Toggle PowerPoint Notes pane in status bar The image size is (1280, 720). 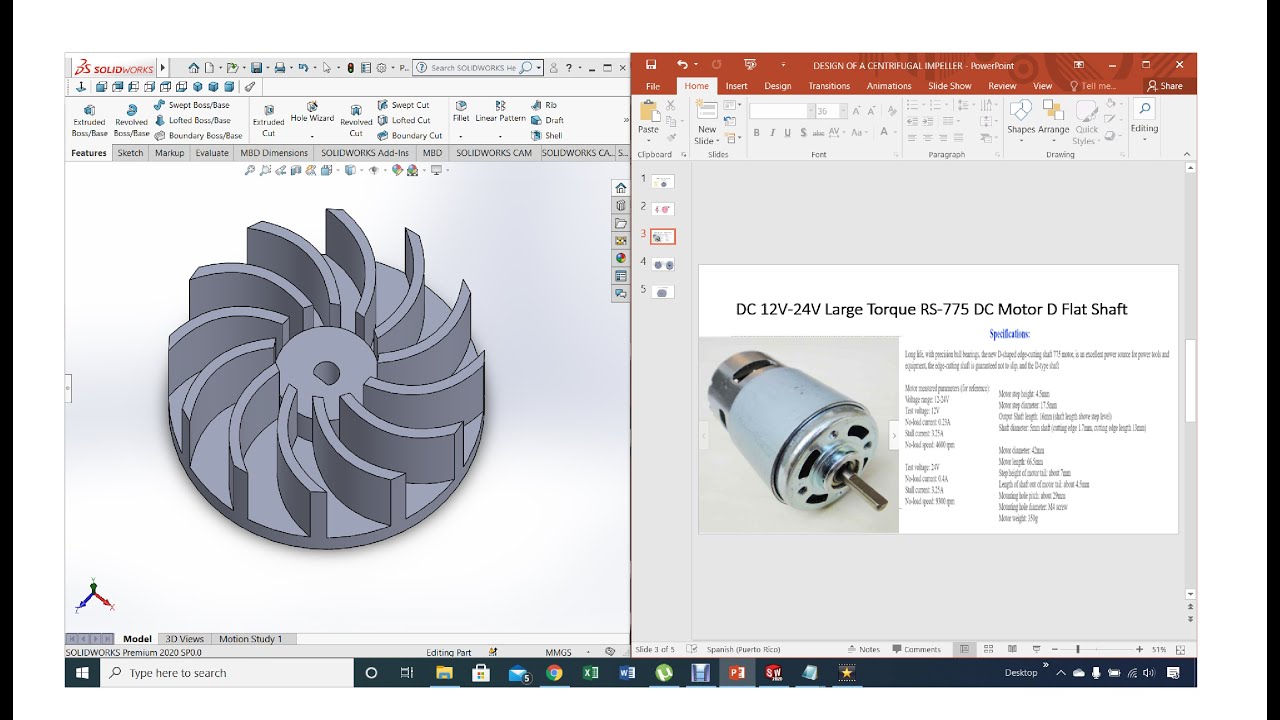pos(863,649)
